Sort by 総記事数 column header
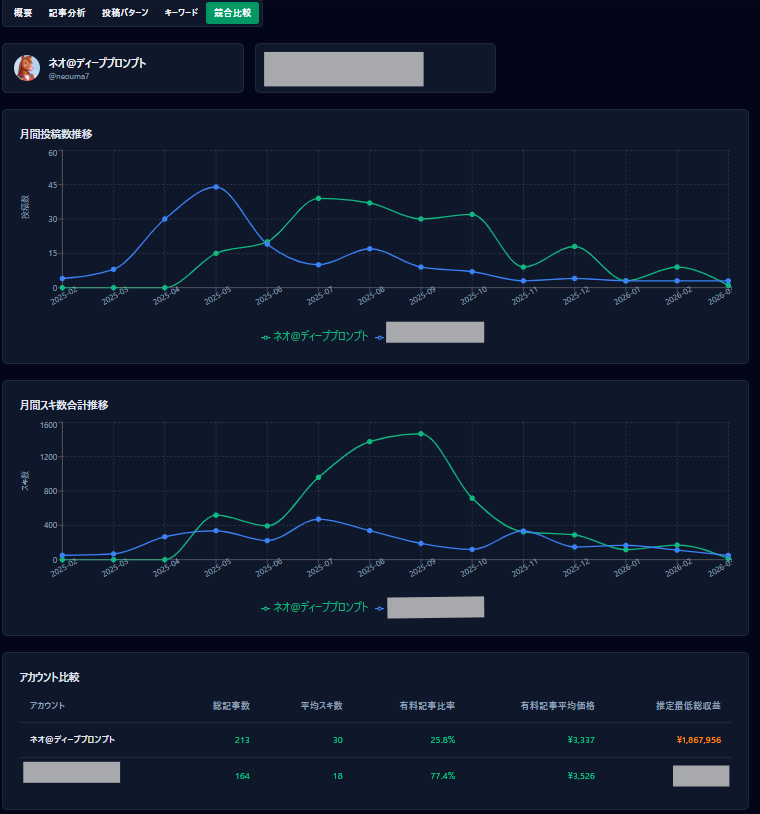The height and width of the screenshot is (814, 760). 231,706
